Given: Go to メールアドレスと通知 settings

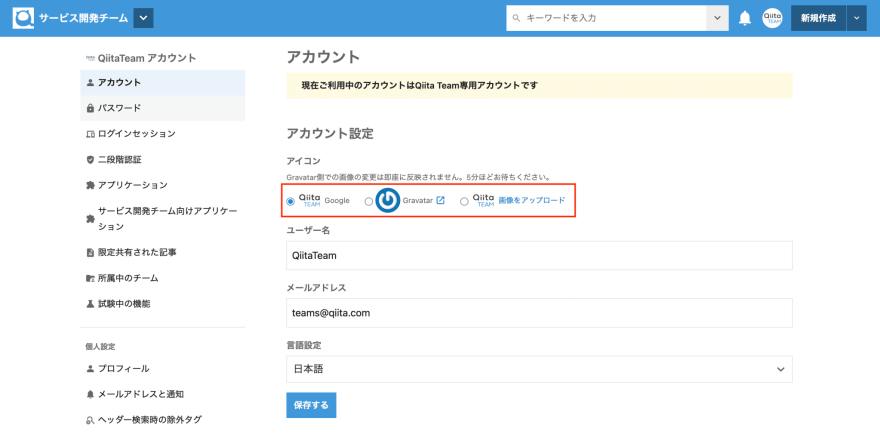Looking at the screenshot, I should pyautogui.click(x=163, y=395).
